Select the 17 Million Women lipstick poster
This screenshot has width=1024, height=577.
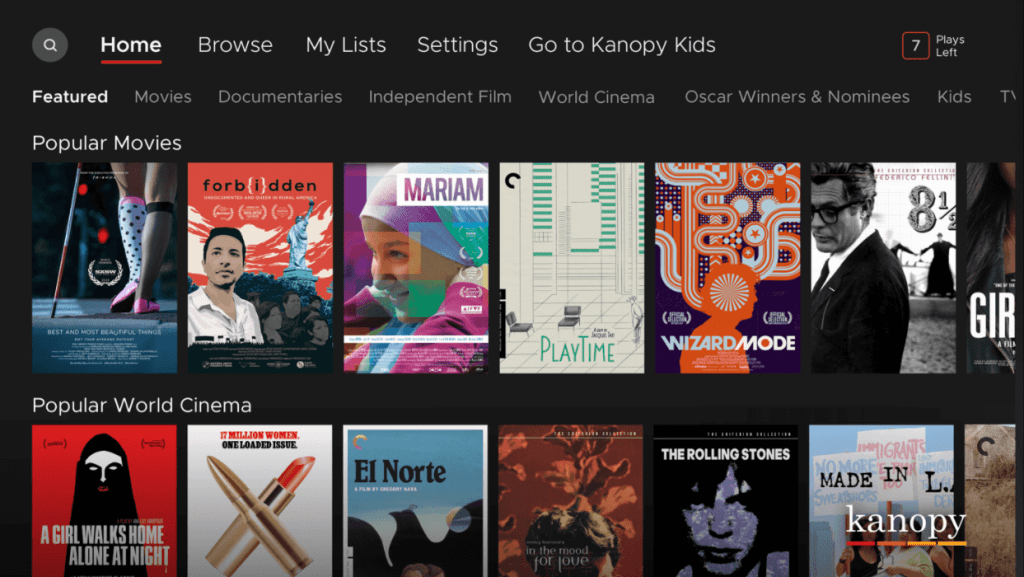260,501
